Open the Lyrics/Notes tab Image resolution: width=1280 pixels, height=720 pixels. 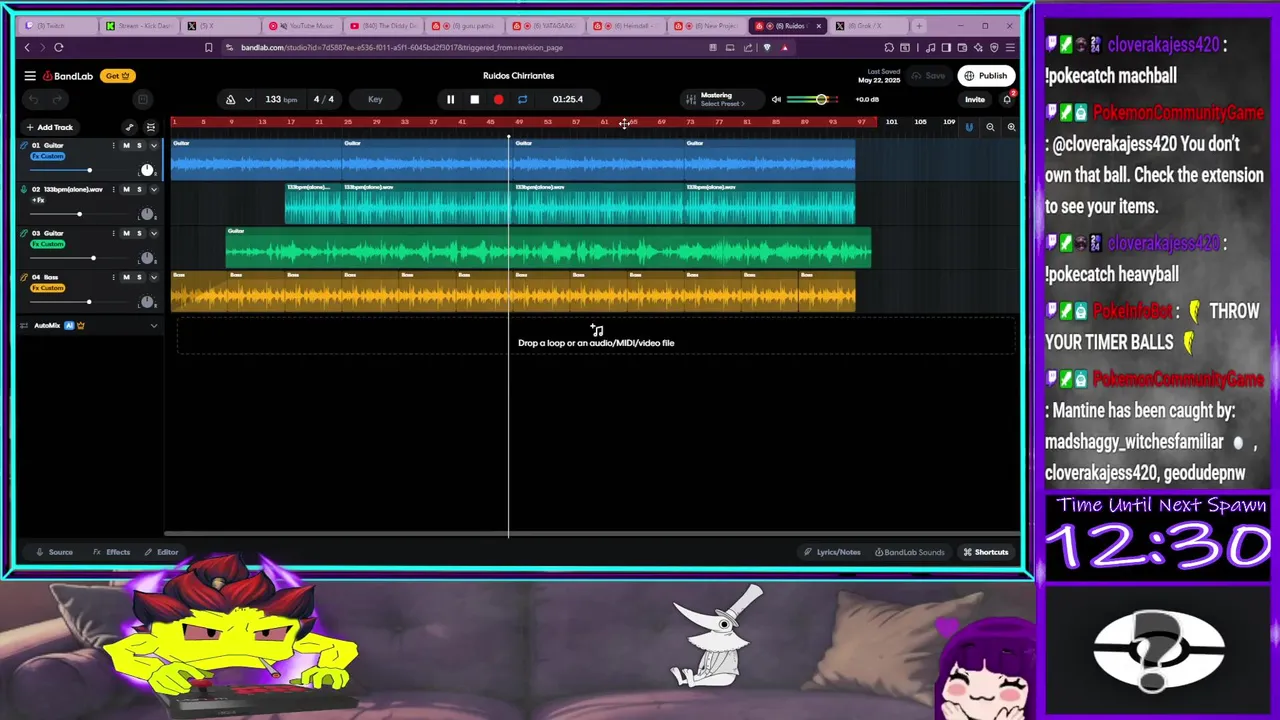pos(832,552)
